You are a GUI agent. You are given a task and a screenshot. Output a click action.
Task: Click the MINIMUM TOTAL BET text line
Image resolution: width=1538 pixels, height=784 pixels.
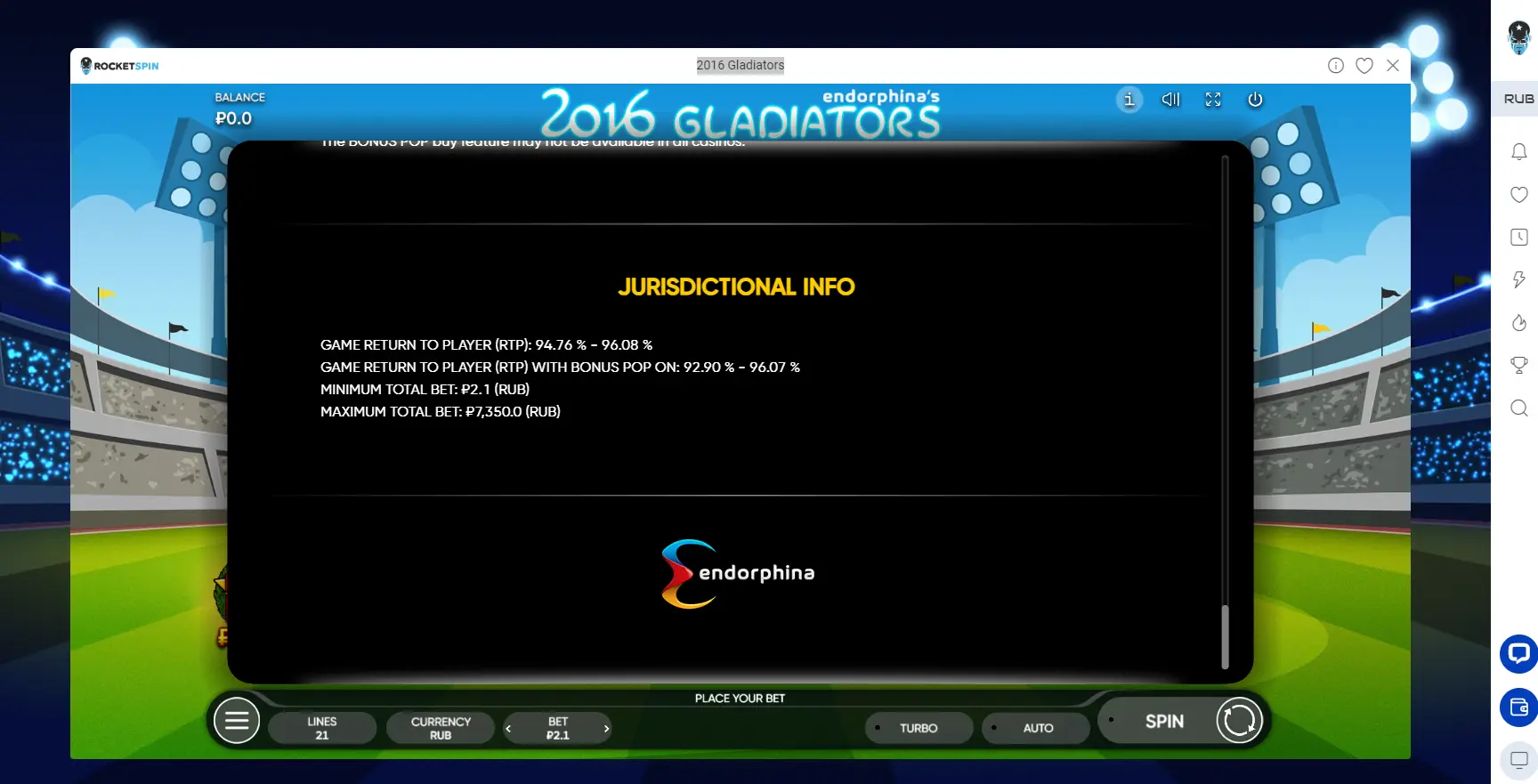pos(425,389)
